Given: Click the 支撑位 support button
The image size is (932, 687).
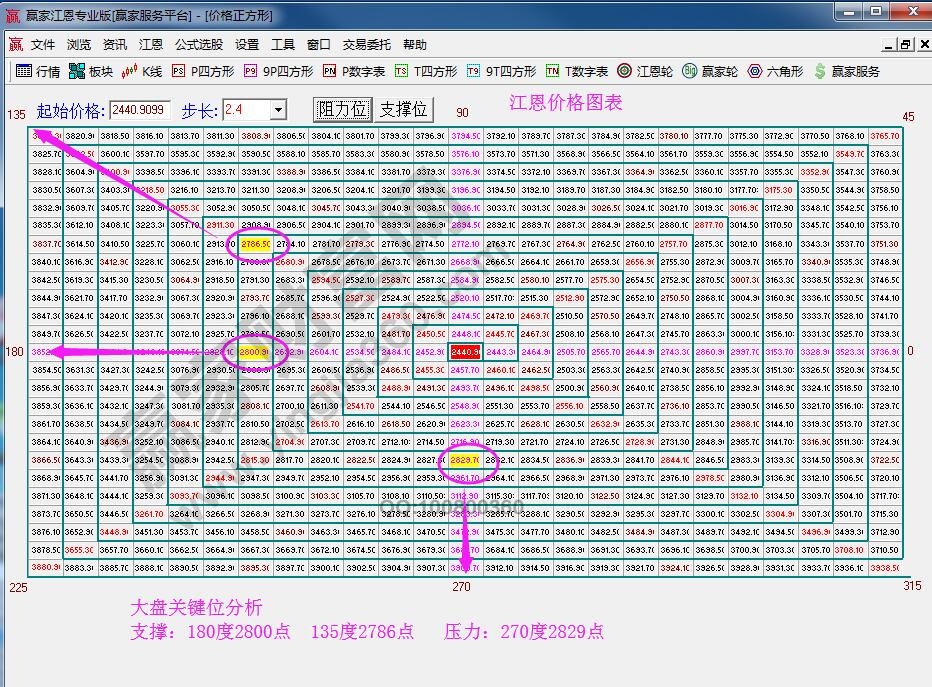Looking at the screenshot, I should coord(403,110).
